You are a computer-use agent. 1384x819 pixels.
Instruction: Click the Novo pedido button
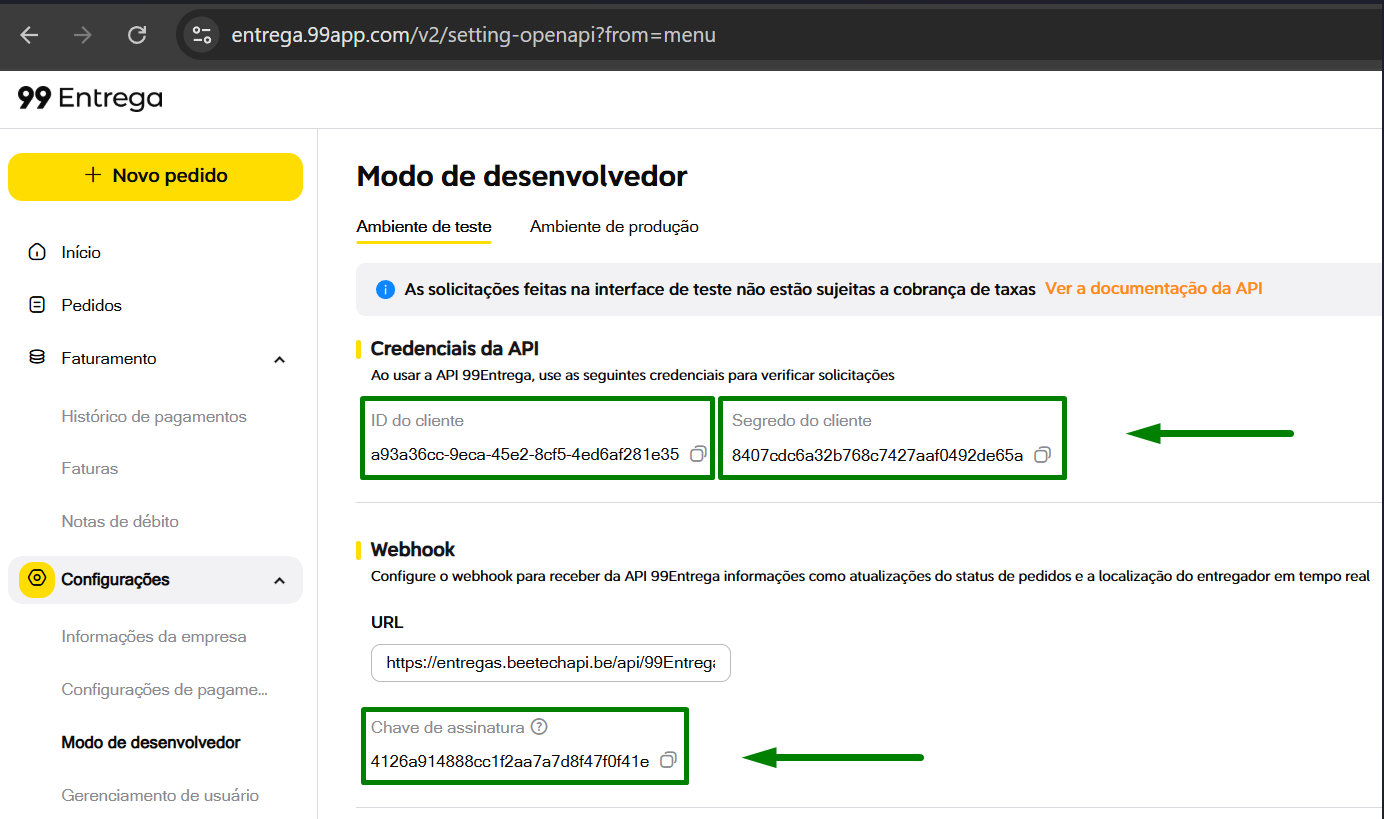[155, 176]
